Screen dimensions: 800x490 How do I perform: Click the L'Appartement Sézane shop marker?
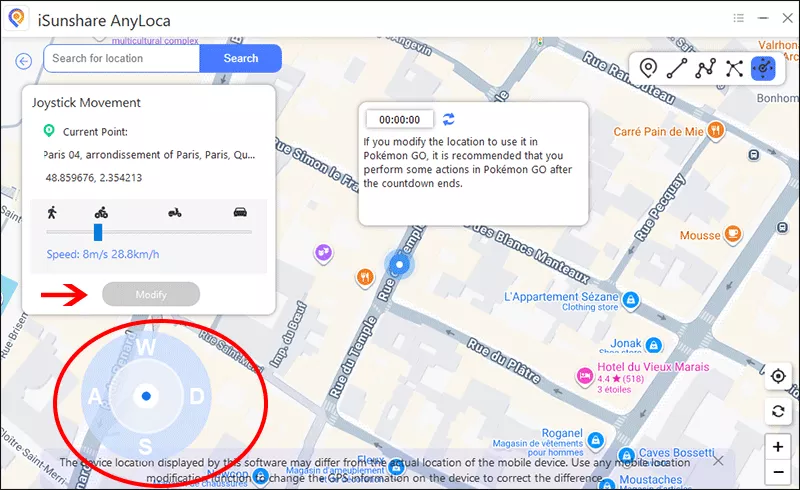[631, 299]
